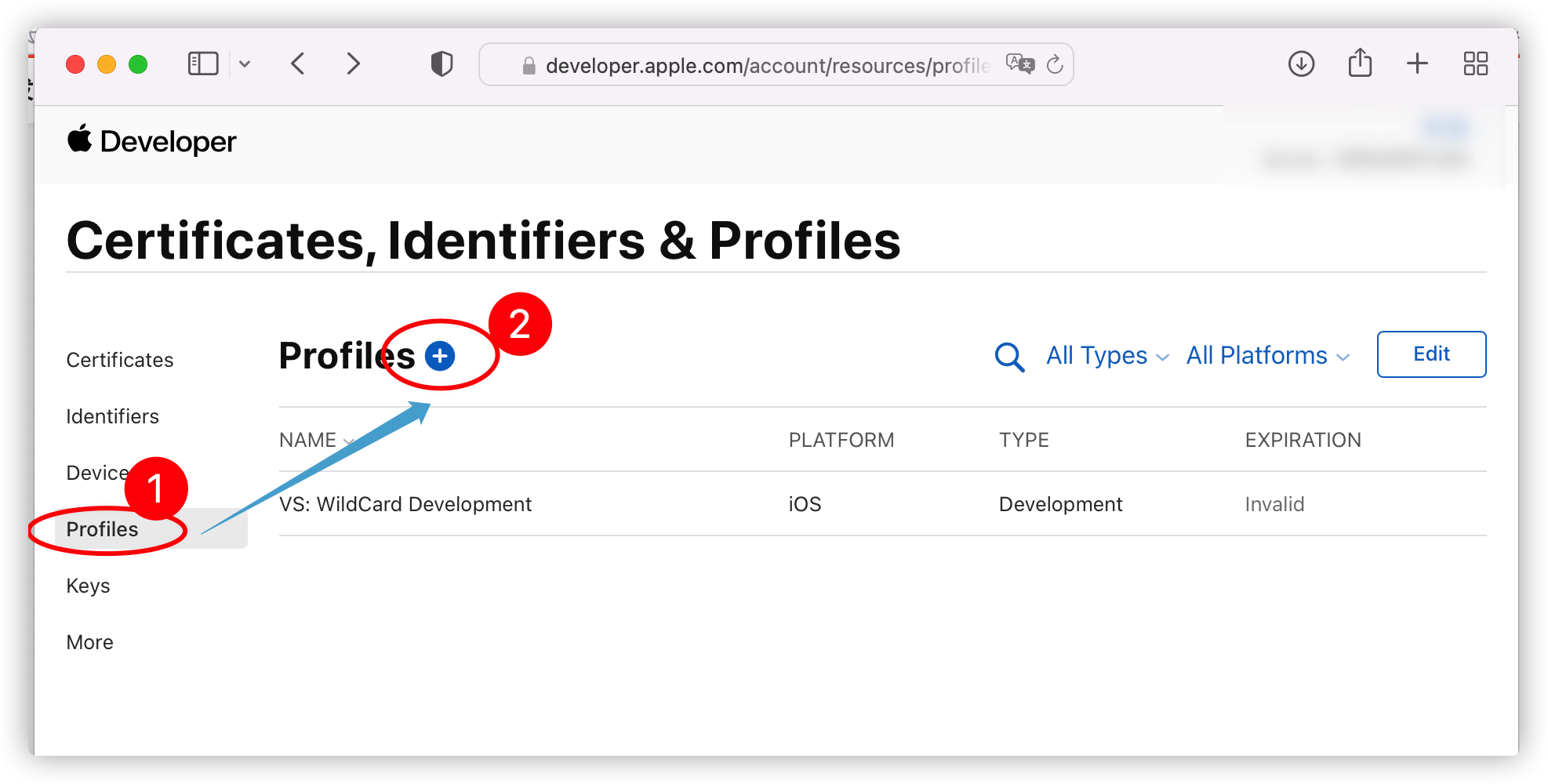Open Keys in the sidebar
The image size is (1548, 784).
click(x=89, y=586)
